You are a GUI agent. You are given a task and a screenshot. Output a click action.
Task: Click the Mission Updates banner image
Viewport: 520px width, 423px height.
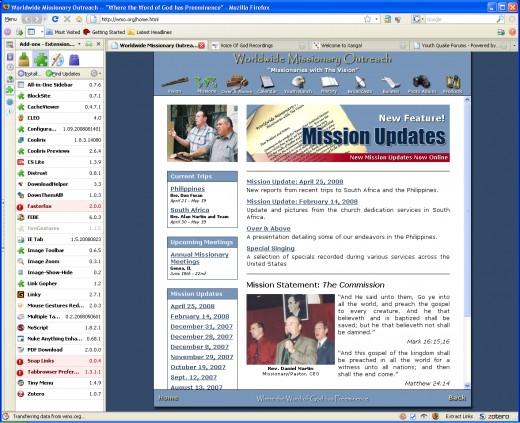pos(348,133)
